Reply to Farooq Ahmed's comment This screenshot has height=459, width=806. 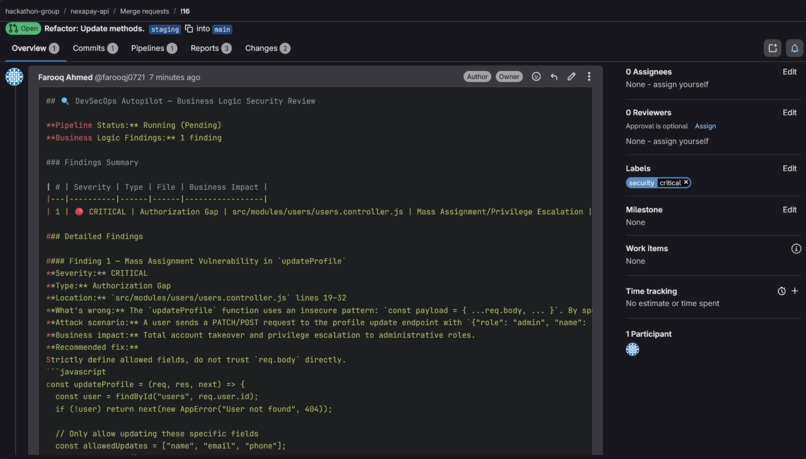point(554,77)
